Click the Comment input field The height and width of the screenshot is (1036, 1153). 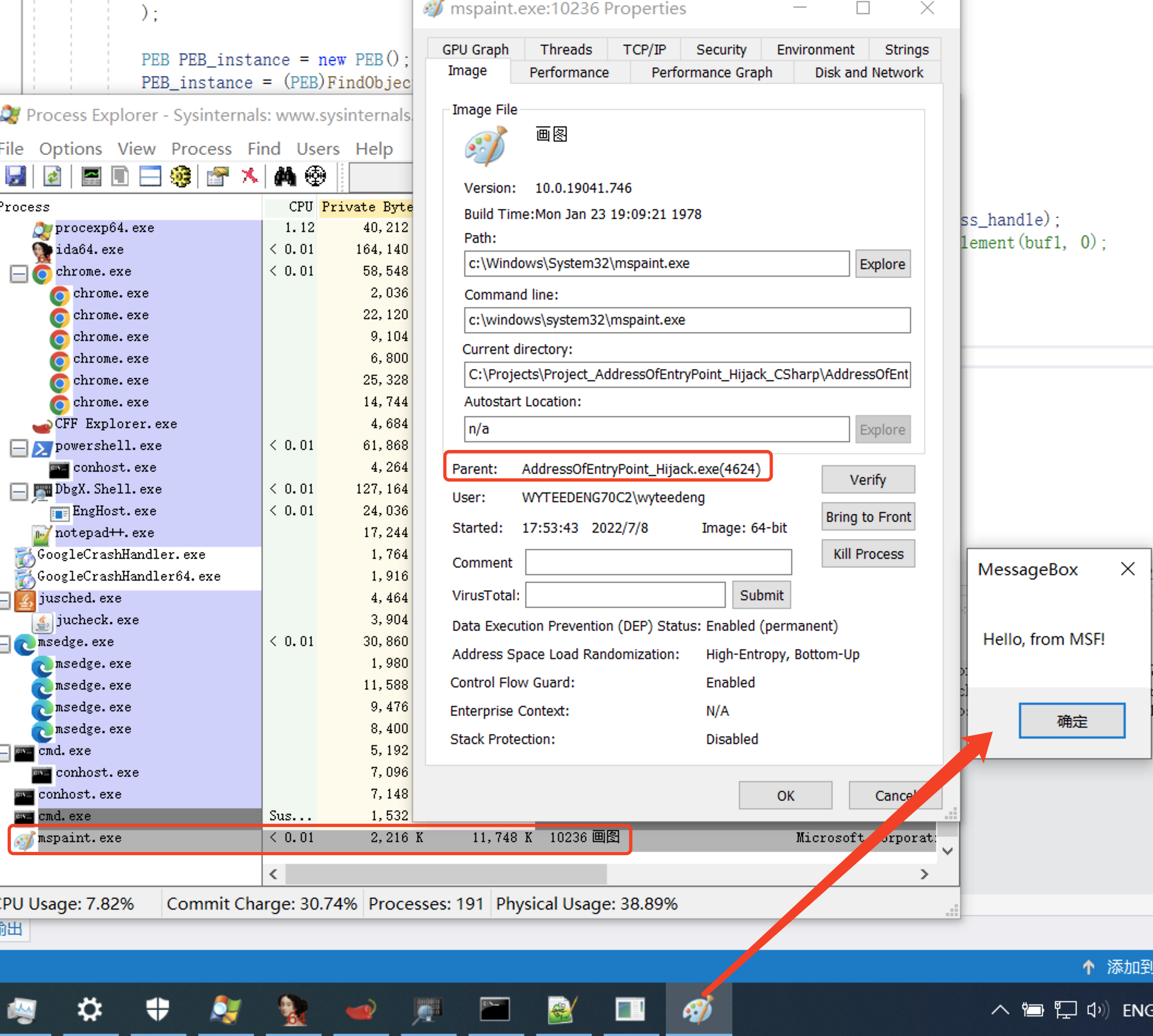658,563
